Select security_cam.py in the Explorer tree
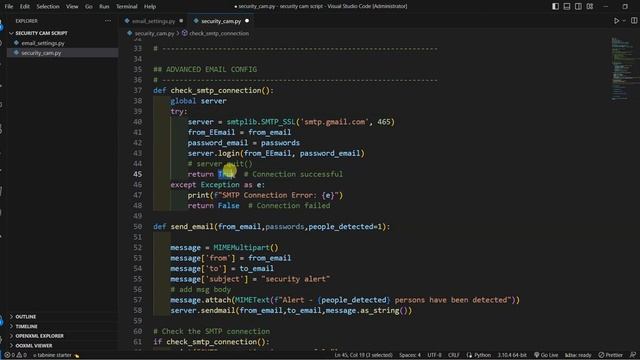This screenshot has width=640, height=360. pos(41,53)
